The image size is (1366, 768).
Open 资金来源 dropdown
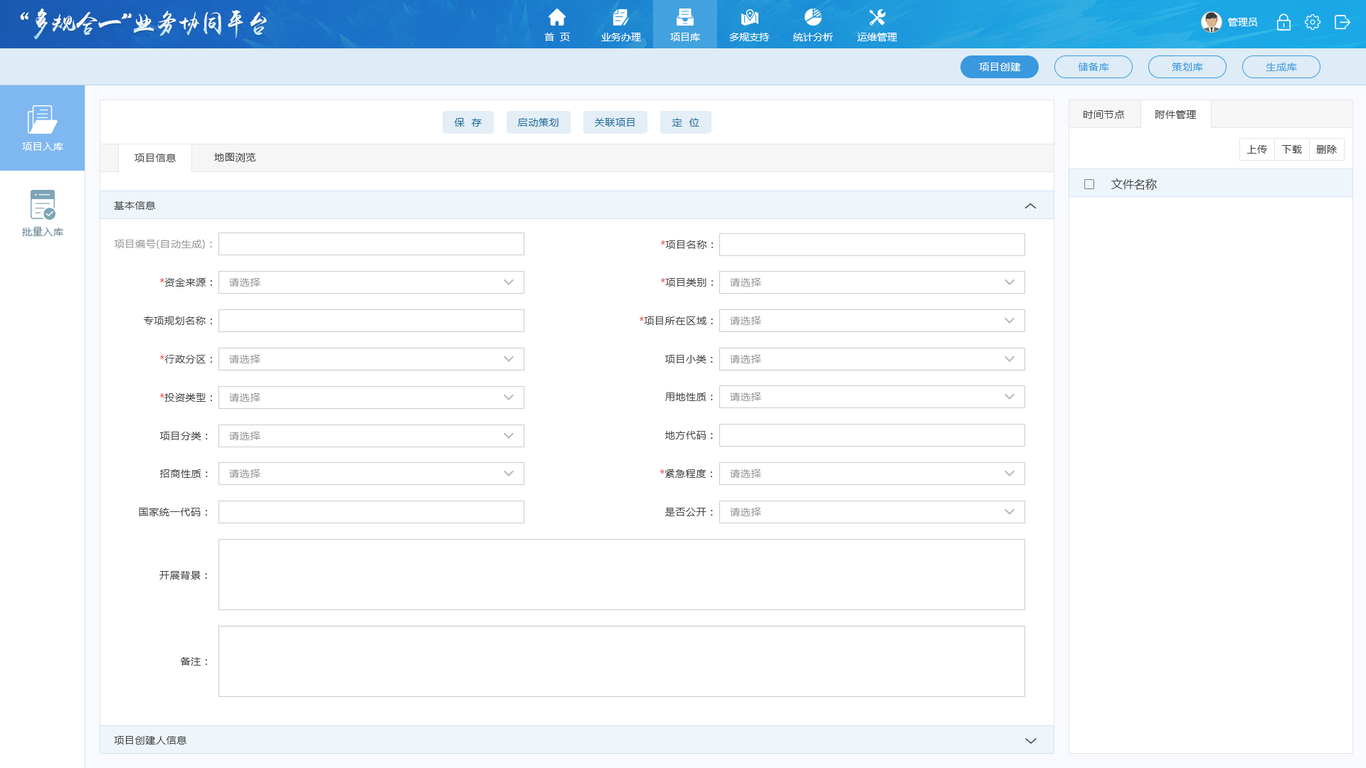click(371, 282)
